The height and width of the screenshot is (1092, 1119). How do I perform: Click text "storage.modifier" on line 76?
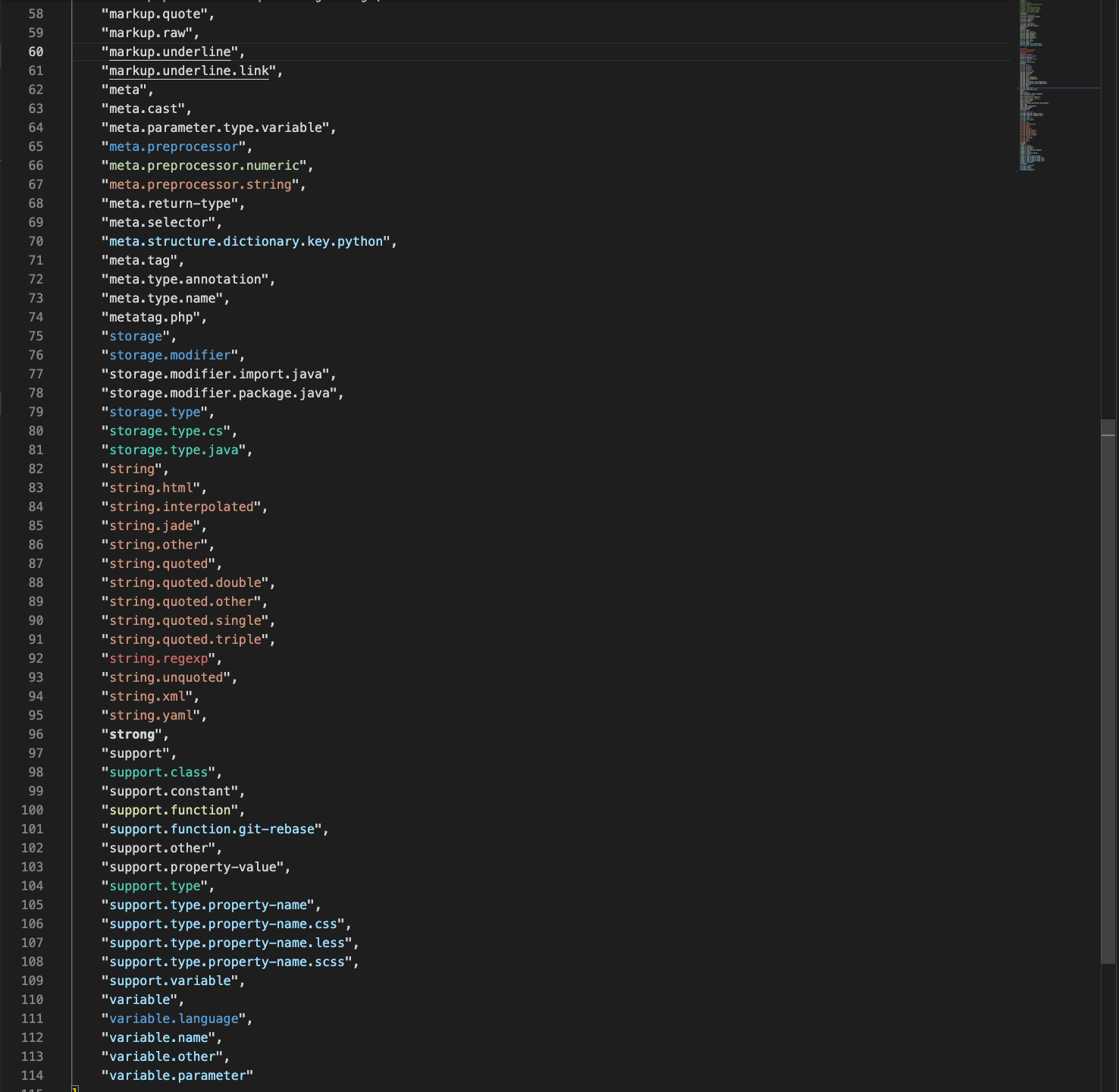(171, 355)
